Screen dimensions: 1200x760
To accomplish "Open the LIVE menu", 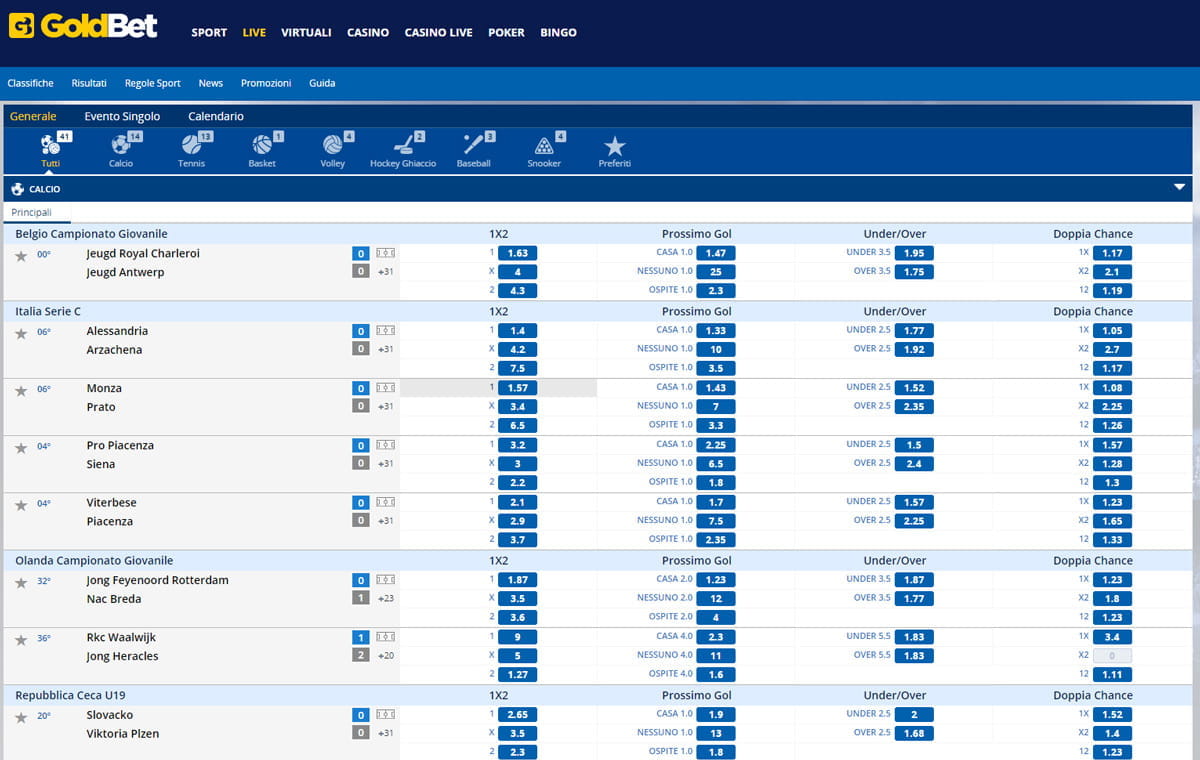I will pos(254,32).
